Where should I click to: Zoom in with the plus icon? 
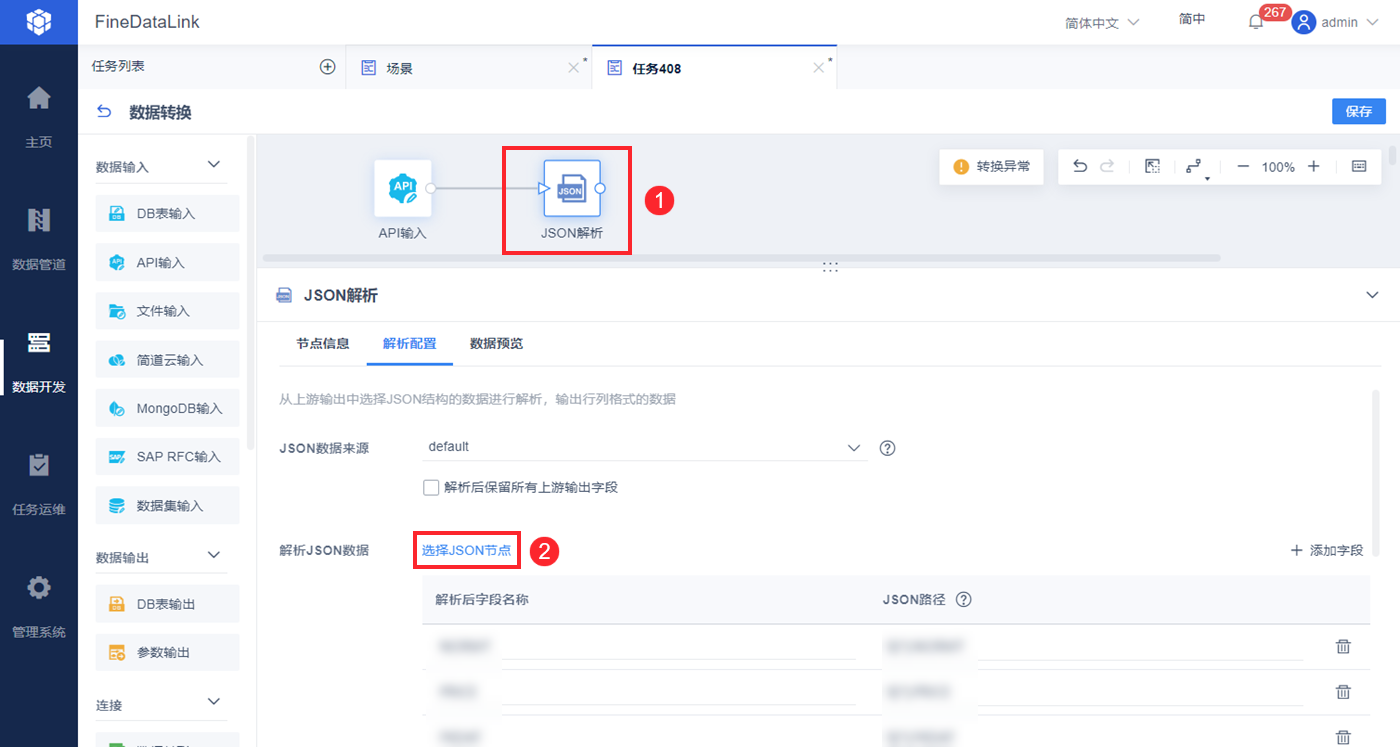click(x=1314, y=167)
